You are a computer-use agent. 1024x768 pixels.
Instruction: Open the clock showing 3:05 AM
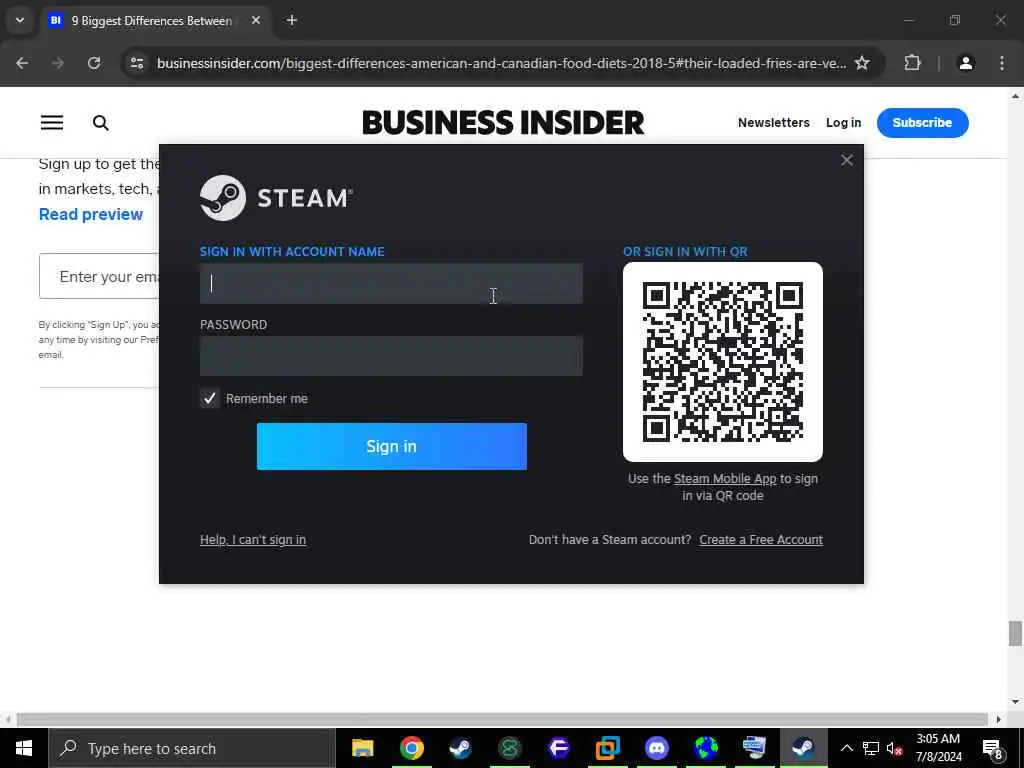938,748
